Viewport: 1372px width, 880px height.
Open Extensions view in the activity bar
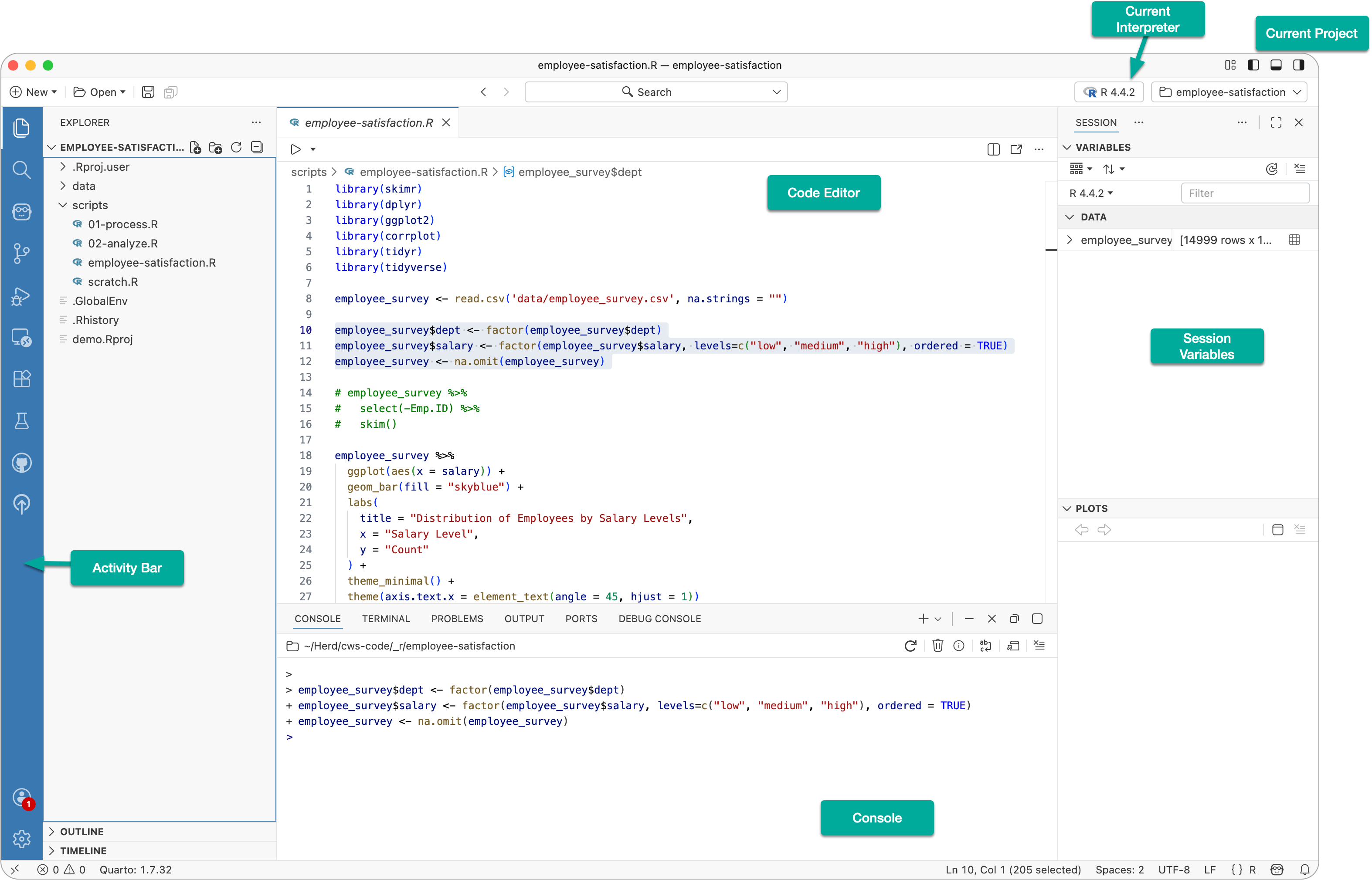point(22,378)
